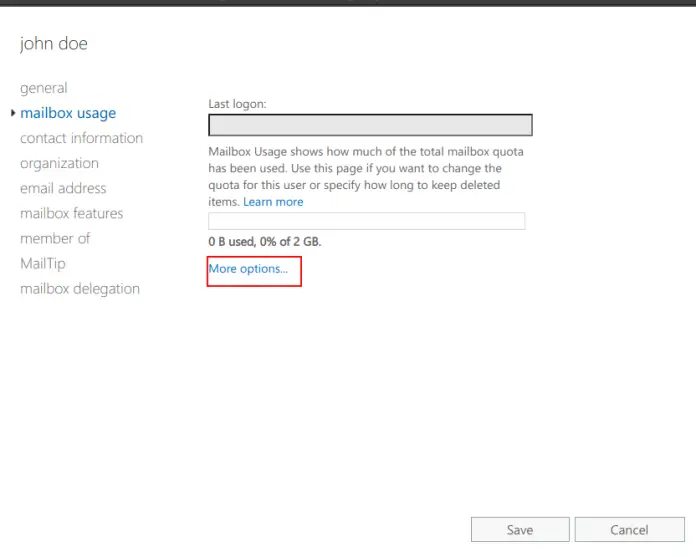The height and width of the screenshot is (557, 696).
Task: Select the mailbox usage section
Action: (x=68, y=113)
